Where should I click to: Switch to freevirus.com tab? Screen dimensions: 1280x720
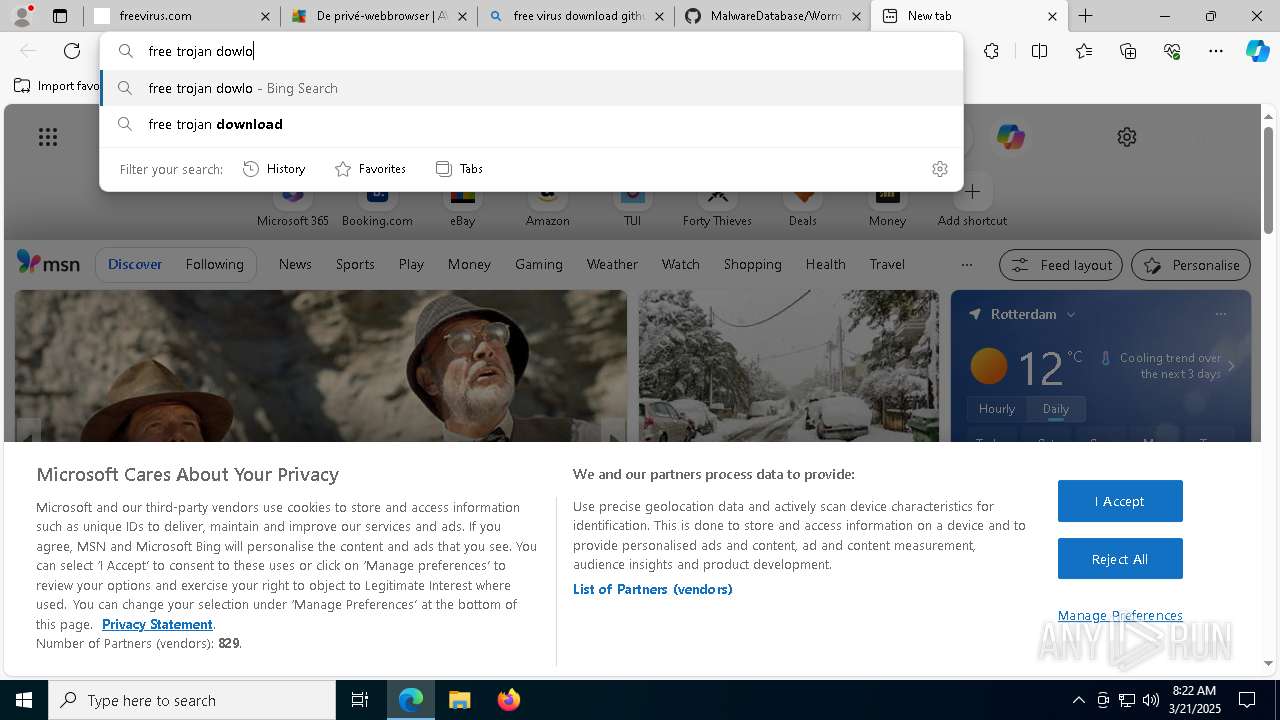[x=182, y=16]
